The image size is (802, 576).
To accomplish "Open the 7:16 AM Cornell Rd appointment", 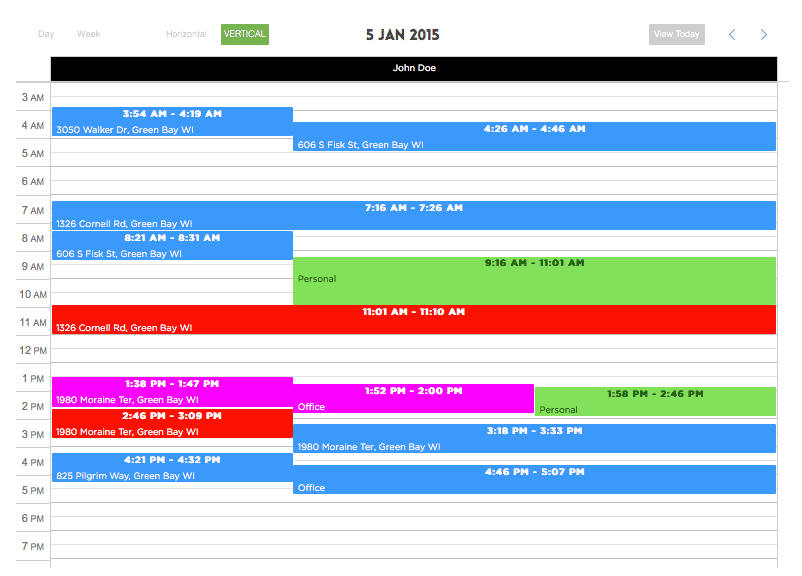I will 414,215.
